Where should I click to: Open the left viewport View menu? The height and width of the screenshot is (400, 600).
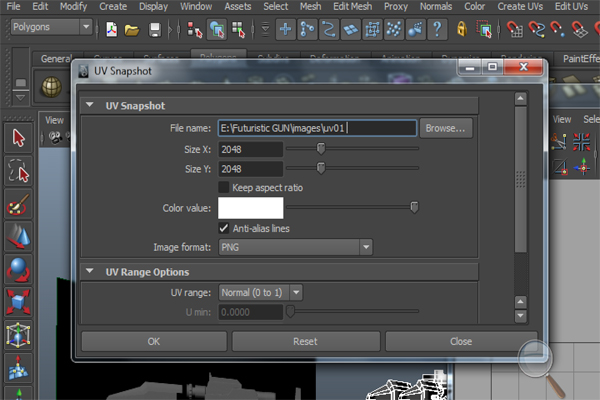(x=54, y=120)
